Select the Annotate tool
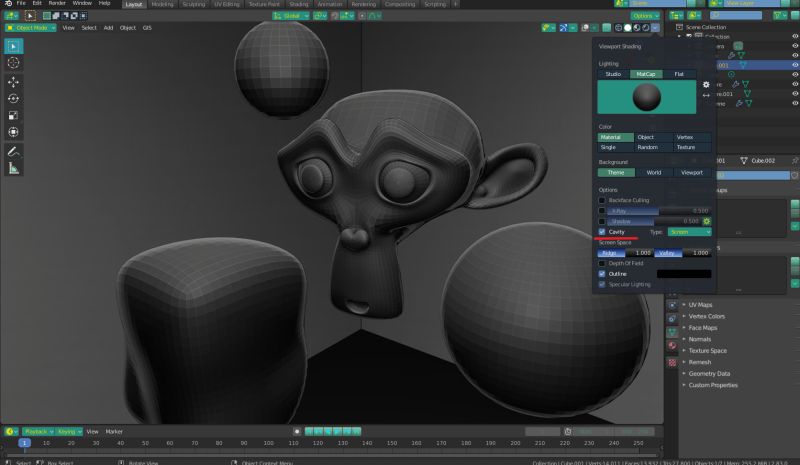Image resolution: width=800 pixels, height=465 pixels. (x=13, y=152)
